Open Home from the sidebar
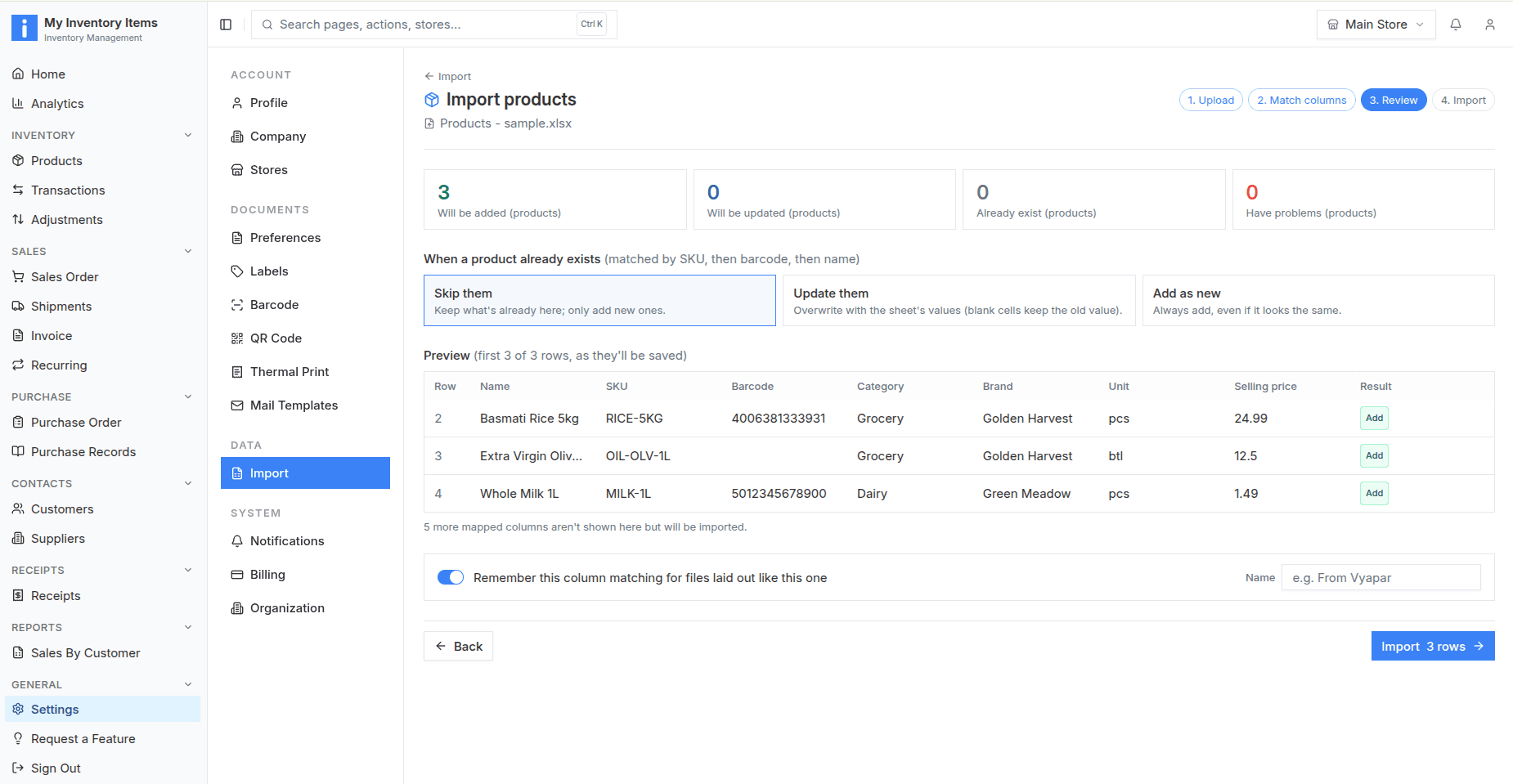 point(102,74)
